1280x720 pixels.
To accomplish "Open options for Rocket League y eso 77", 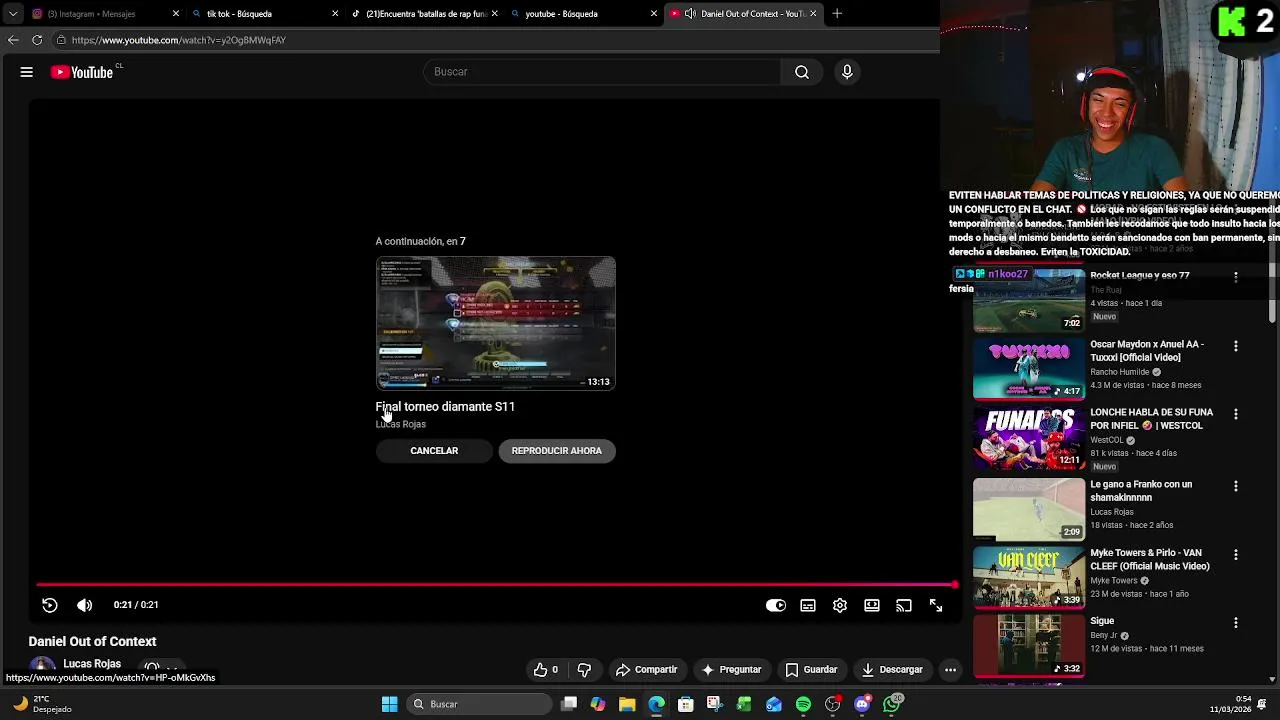I will [x=1236, y=277].
